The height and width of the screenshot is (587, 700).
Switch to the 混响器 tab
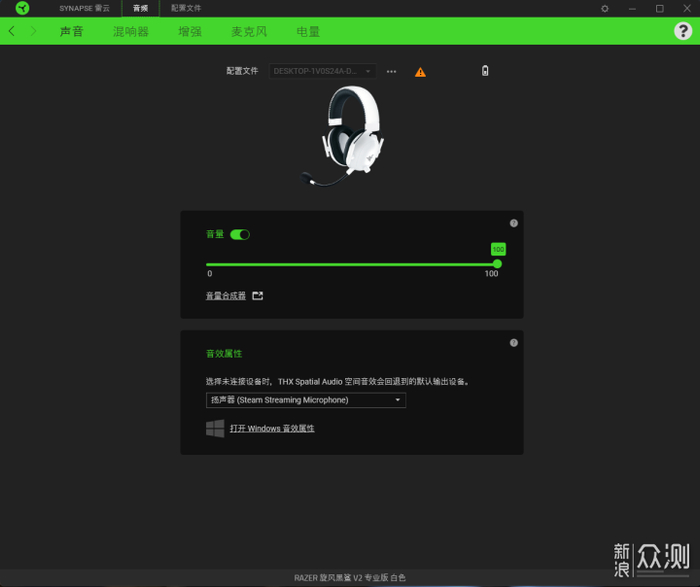coord(130,31)
